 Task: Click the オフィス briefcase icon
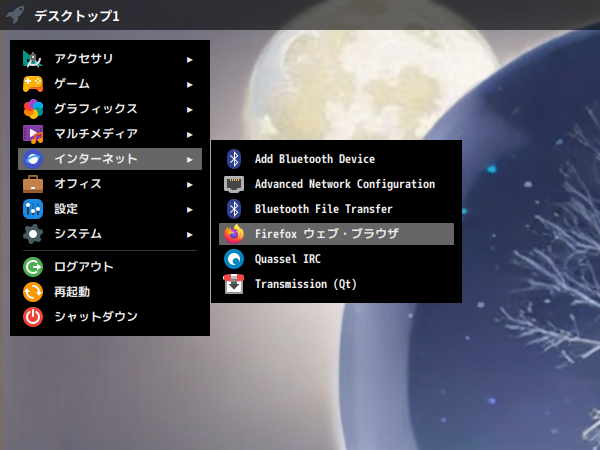33,184
